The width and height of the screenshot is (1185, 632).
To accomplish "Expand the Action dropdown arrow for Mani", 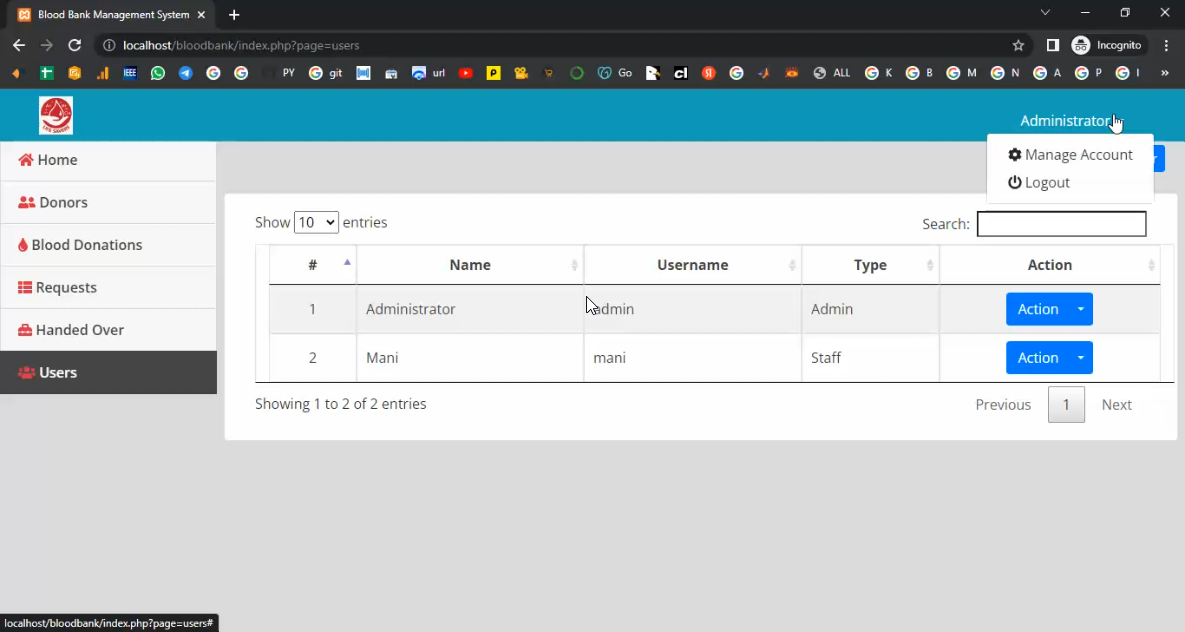I will [1081, 358].
